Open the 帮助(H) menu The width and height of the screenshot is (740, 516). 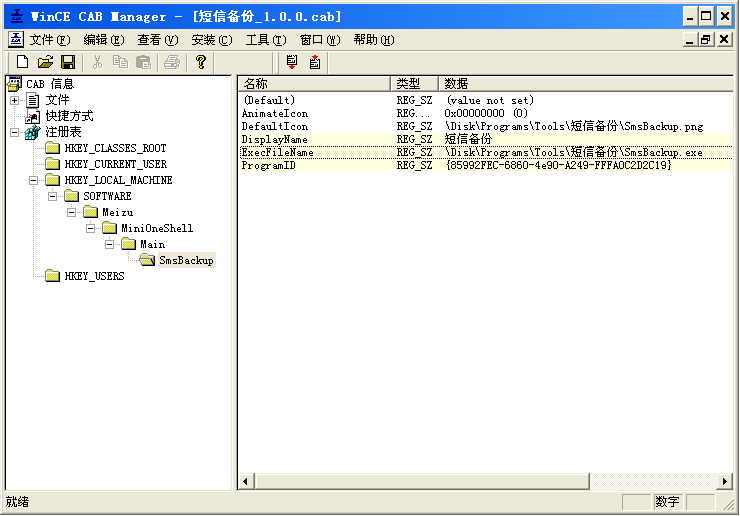[x=374, y=40]
